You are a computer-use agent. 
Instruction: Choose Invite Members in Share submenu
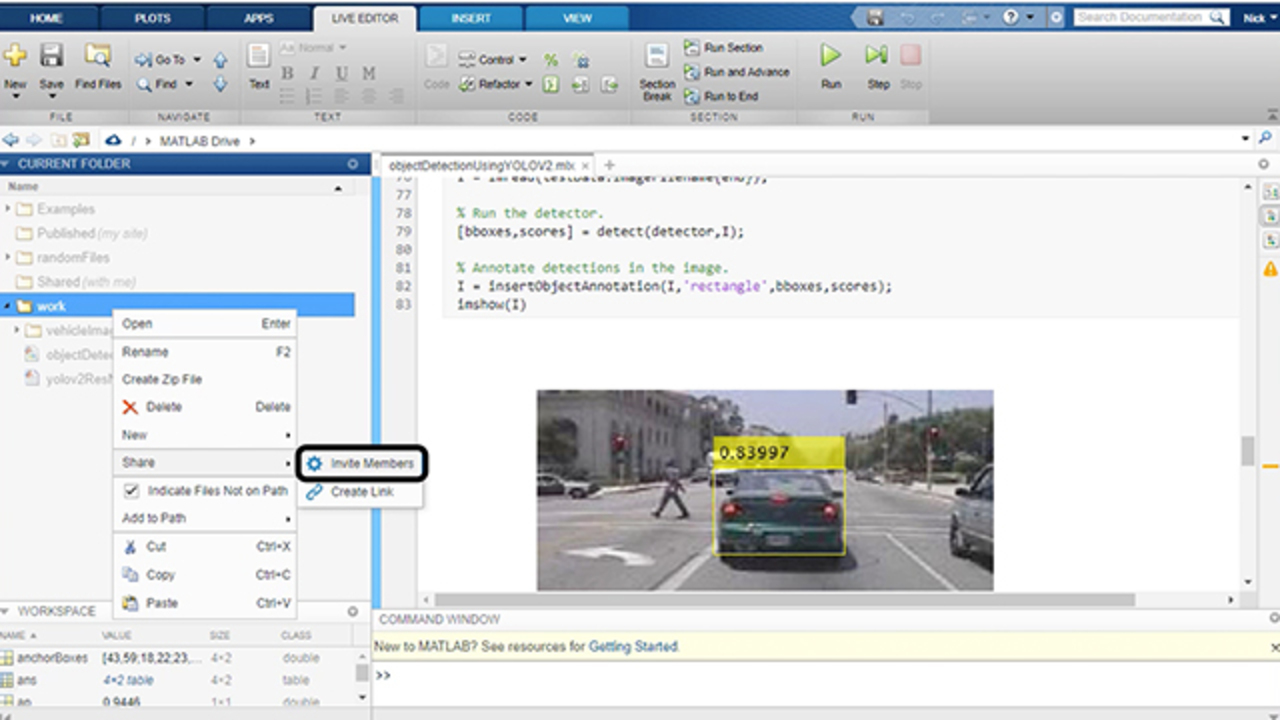point(371,463)
